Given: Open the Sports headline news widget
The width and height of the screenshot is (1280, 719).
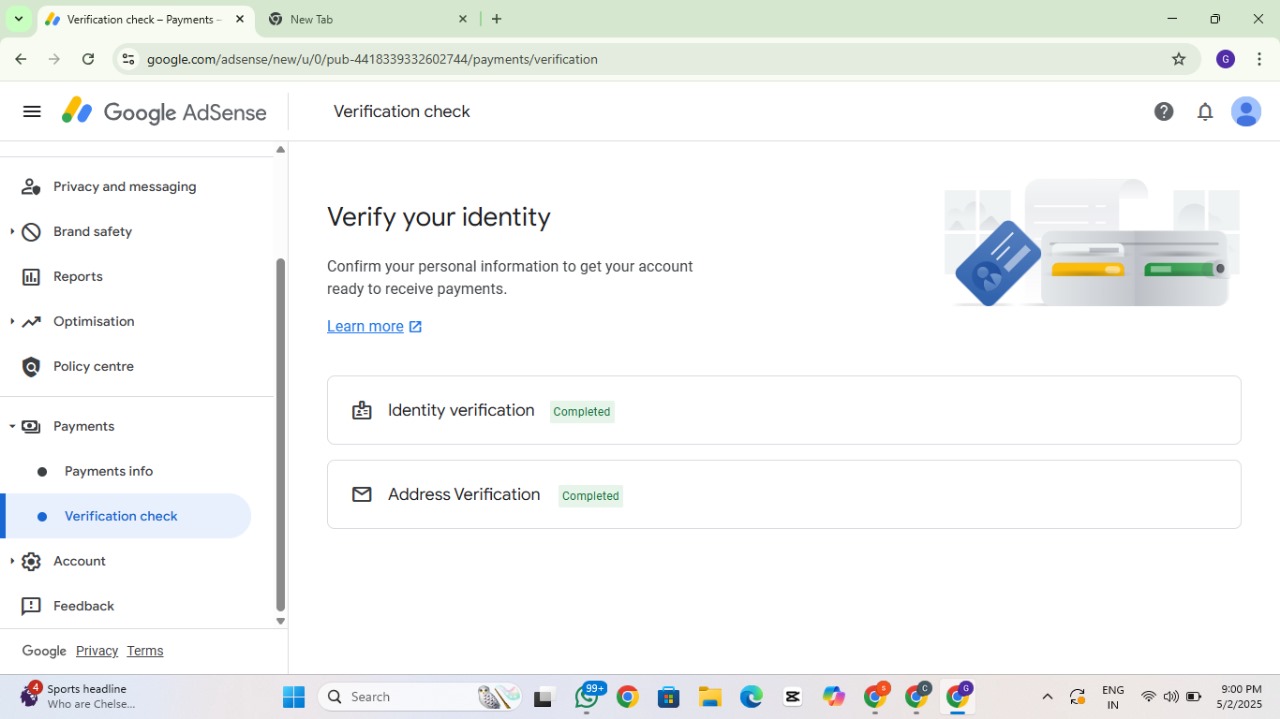Looking at the screenshot, I should coord(80,696).
